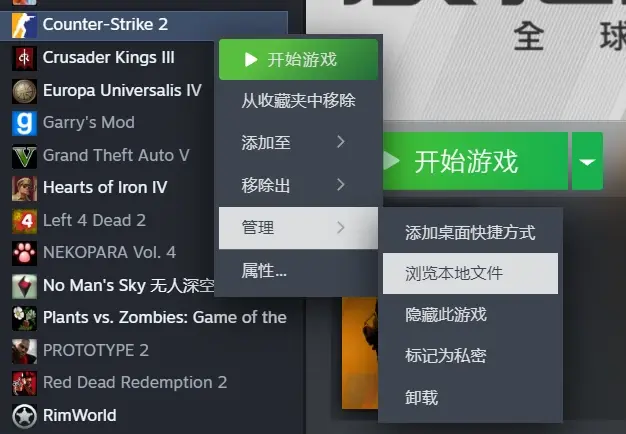
Task: Select Hearts of Iron IV in library
Action: 105,187
